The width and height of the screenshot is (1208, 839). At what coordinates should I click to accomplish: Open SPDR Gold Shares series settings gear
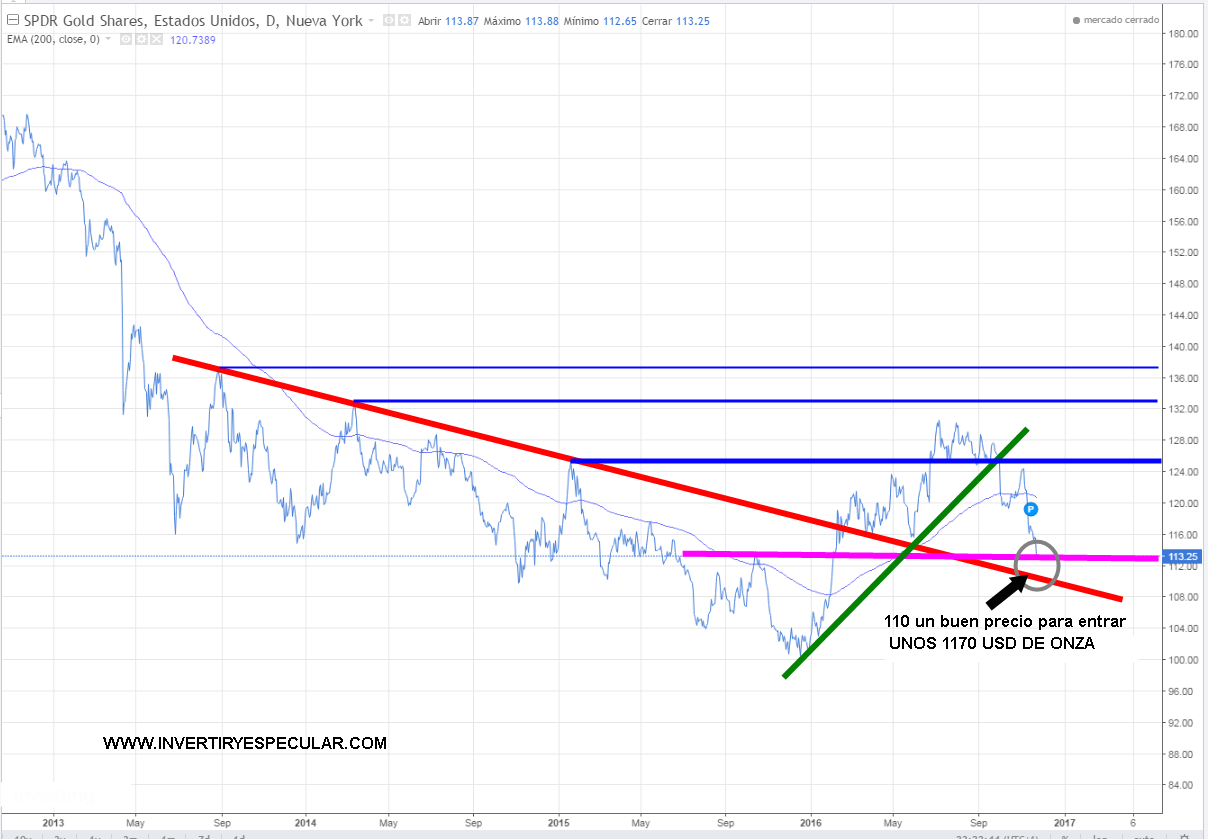(x=403, y=20)
